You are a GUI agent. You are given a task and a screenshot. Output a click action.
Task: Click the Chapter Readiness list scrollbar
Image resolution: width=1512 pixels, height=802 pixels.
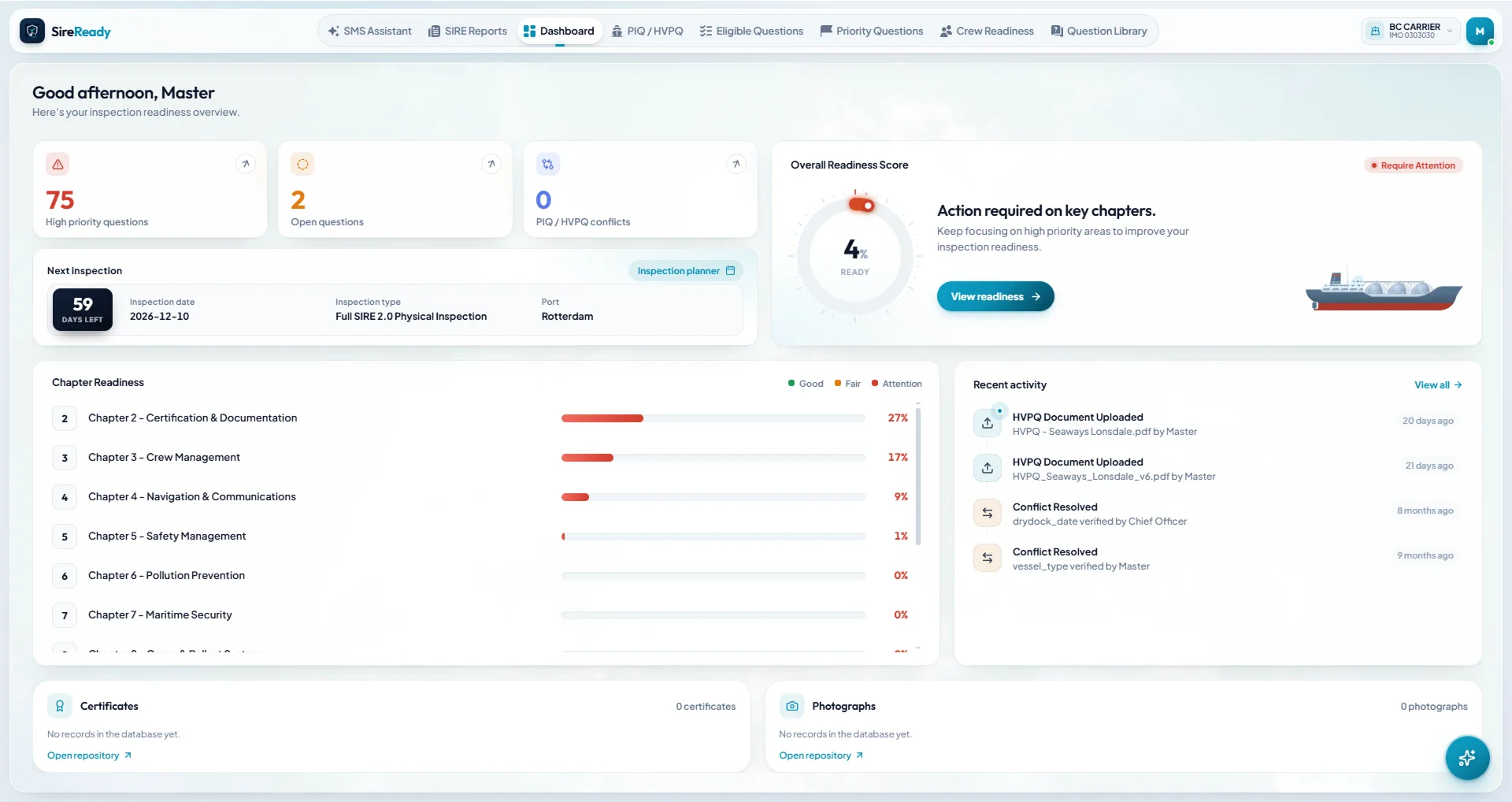tap(918, 477)
